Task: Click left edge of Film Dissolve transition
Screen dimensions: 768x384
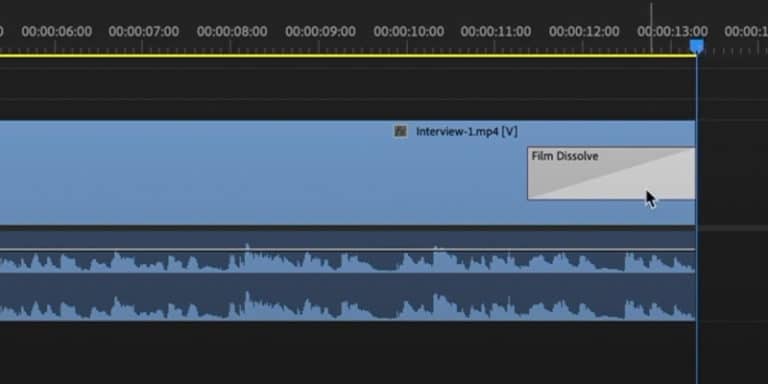Action: coord(528,173)
